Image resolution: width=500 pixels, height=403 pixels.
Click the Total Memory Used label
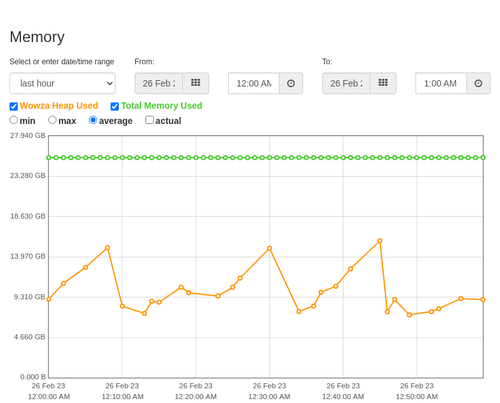(x=162, y=106)
